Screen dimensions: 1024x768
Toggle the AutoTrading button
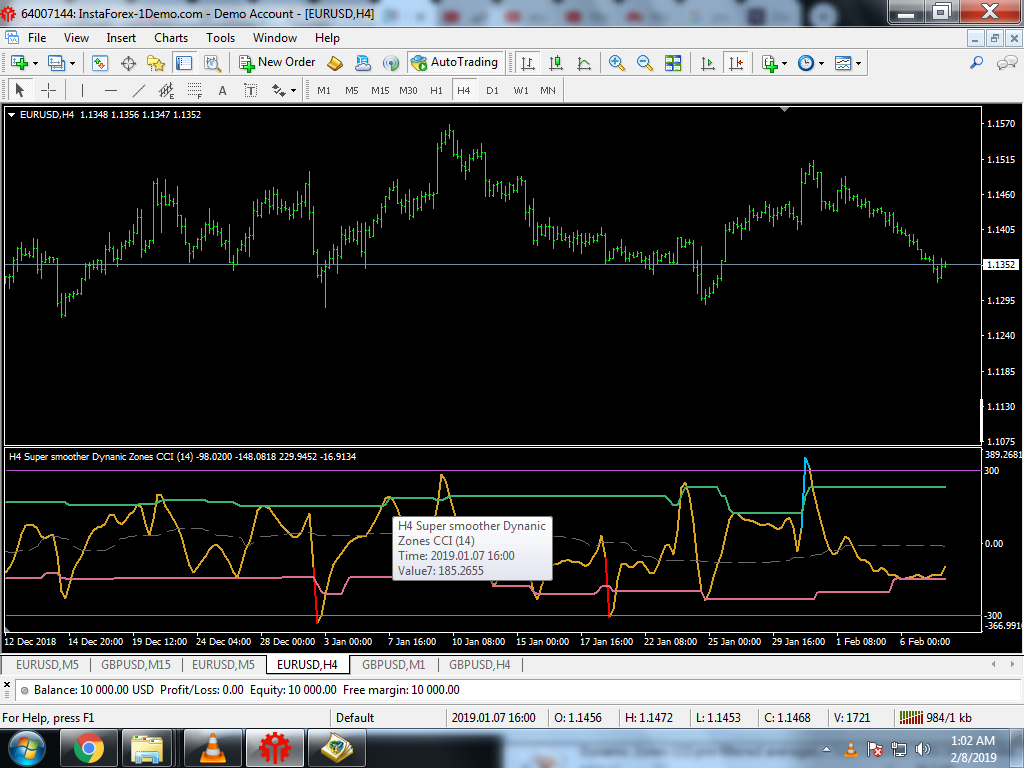(454, 62)
